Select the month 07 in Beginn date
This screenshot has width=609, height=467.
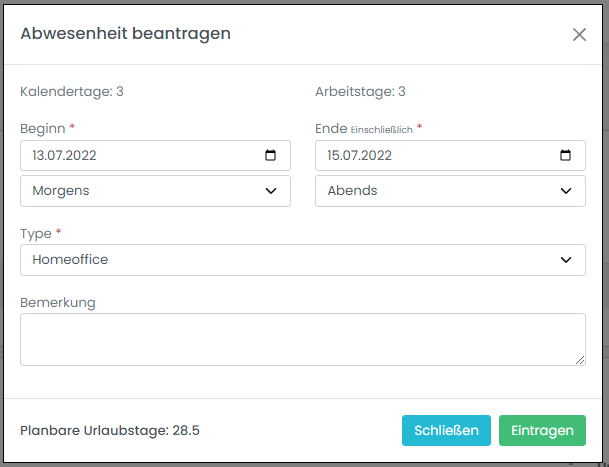(x=58, y=155)
